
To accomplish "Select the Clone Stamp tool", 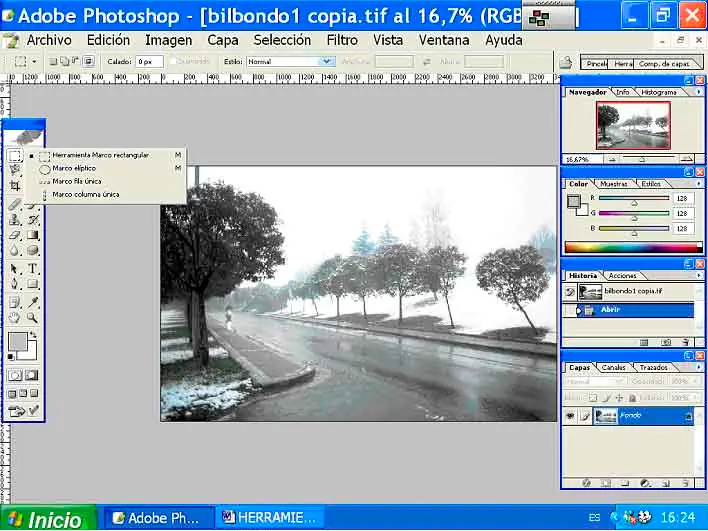I will [15, 220].
